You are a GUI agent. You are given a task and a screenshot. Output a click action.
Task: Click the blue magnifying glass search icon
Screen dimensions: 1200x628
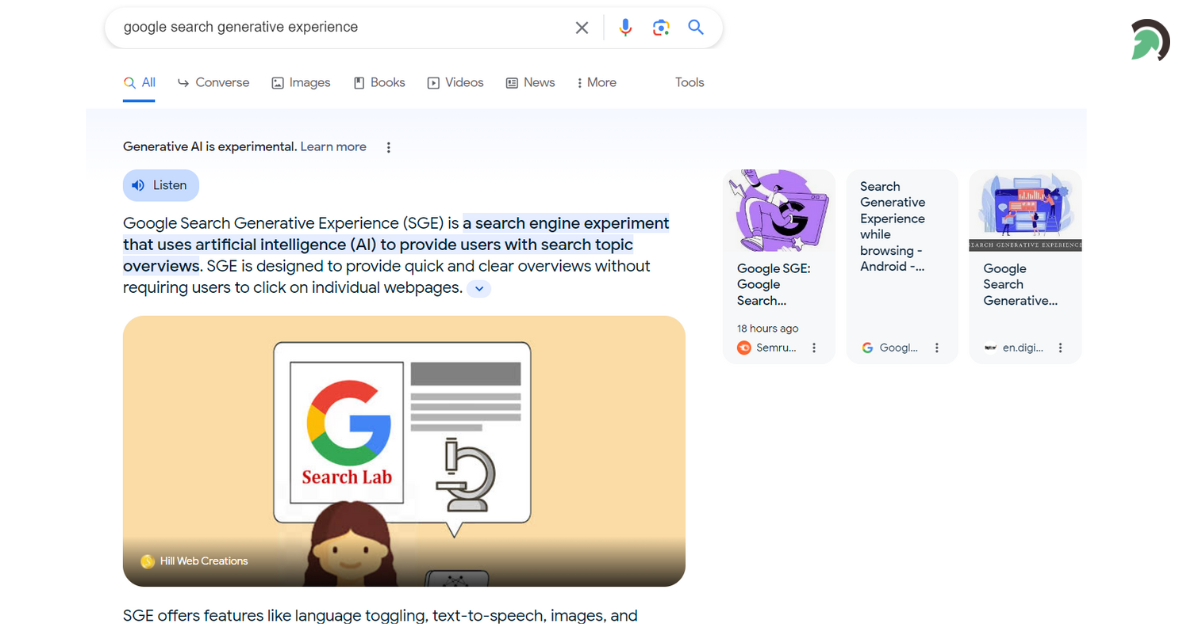[x=696, y=28]
